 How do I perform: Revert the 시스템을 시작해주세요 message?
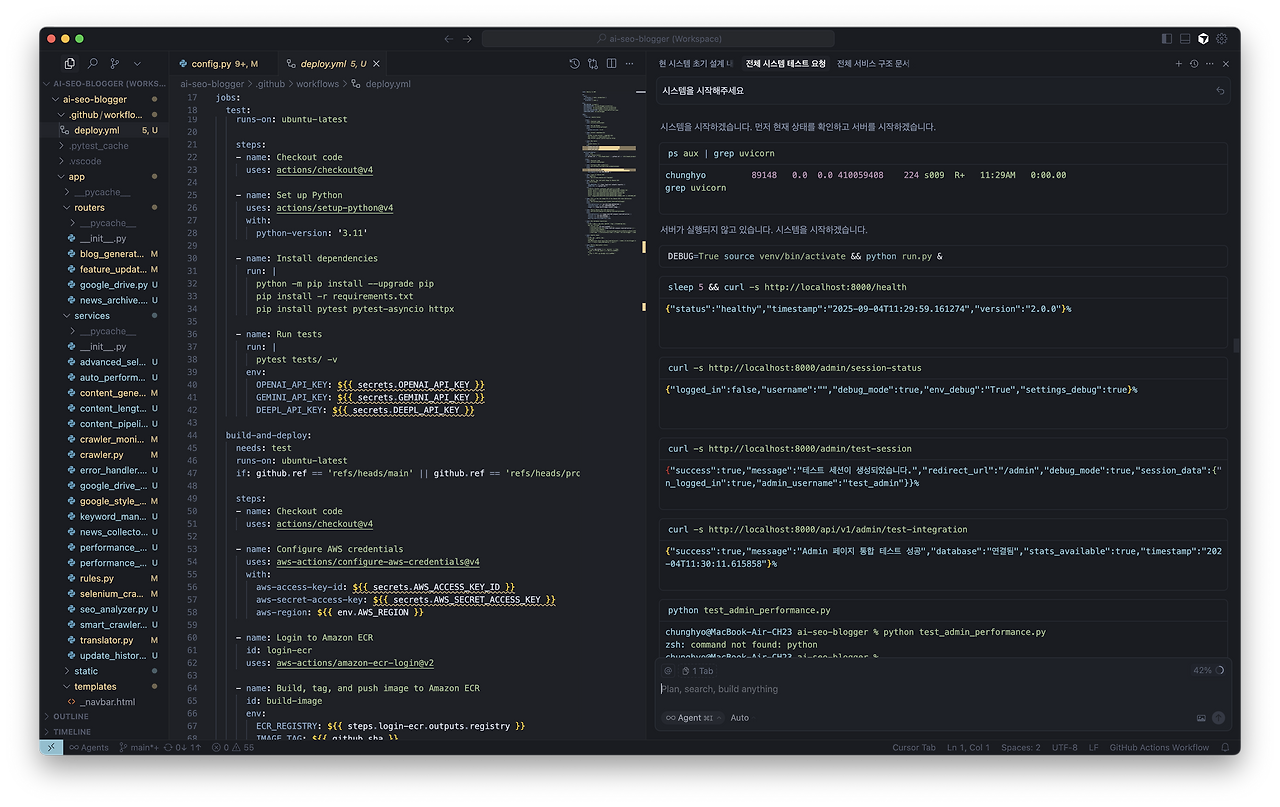point(1220,91)
